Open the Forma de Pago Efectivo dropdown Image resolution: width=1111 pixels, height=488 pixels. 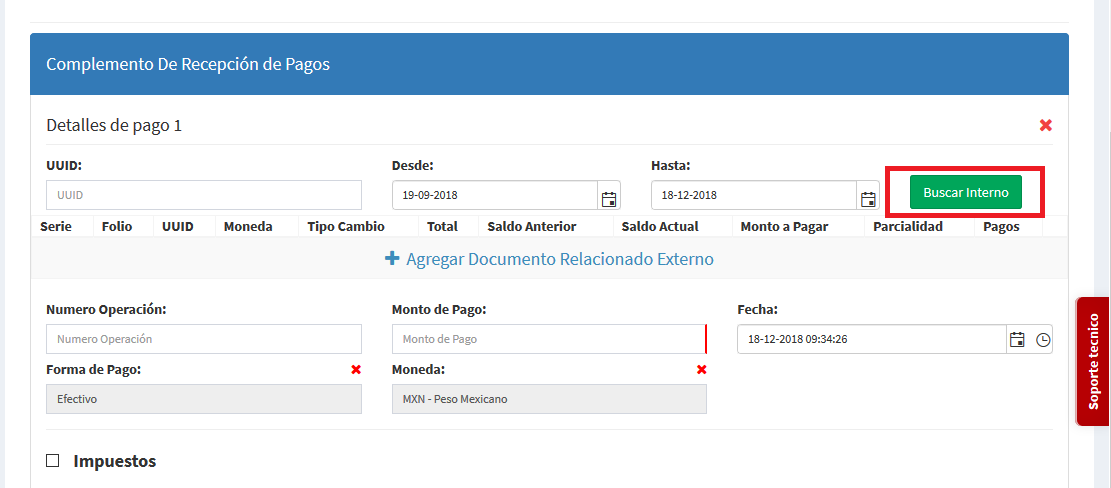pyautogui.click(x=203, y=399)
